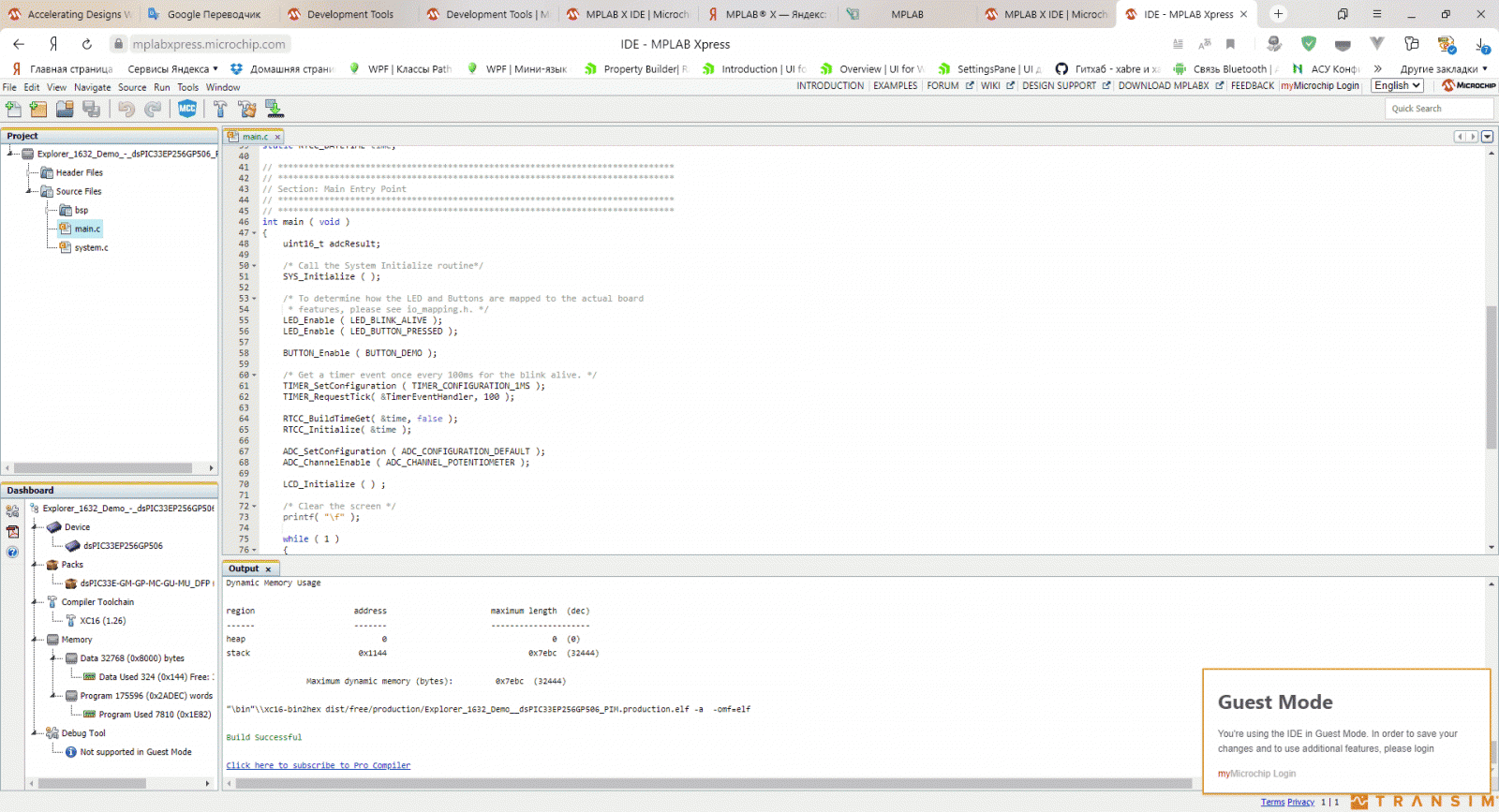Viewport: 1499px width, 812px height.
Task: Open the FORUM link
Action: pyautogui.click(x=950, y=85)
